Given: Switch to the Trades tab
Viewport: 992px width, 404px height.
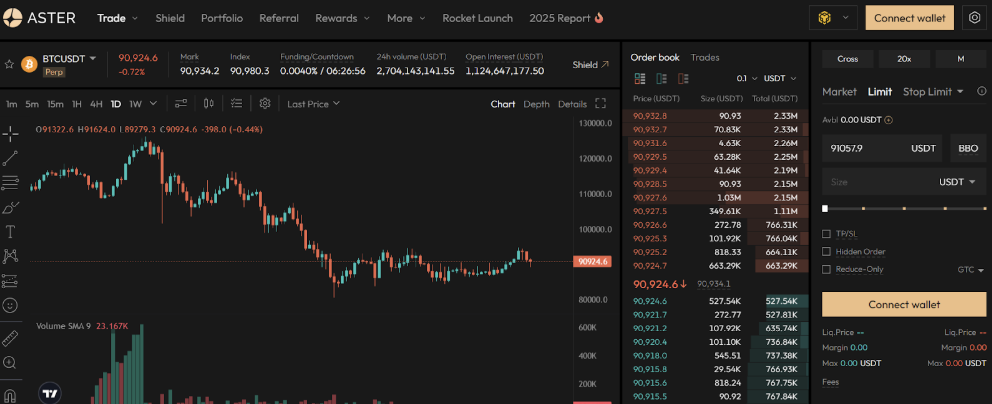Looking at the screenshot, I should pyautogui.click(x=704, y=57).
